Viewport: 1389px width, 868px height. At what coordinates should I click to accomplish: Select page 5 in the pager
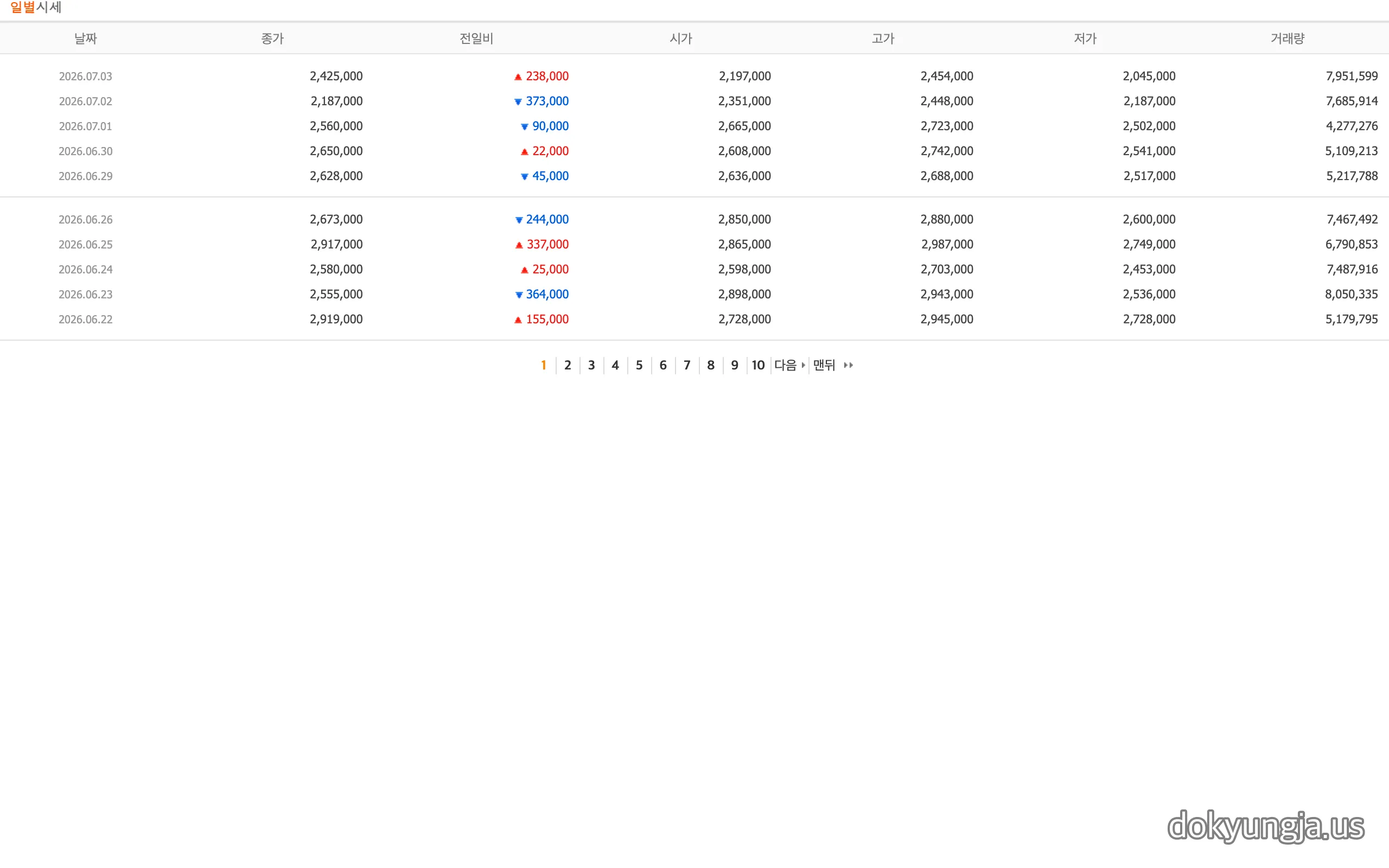pos(639,365)
